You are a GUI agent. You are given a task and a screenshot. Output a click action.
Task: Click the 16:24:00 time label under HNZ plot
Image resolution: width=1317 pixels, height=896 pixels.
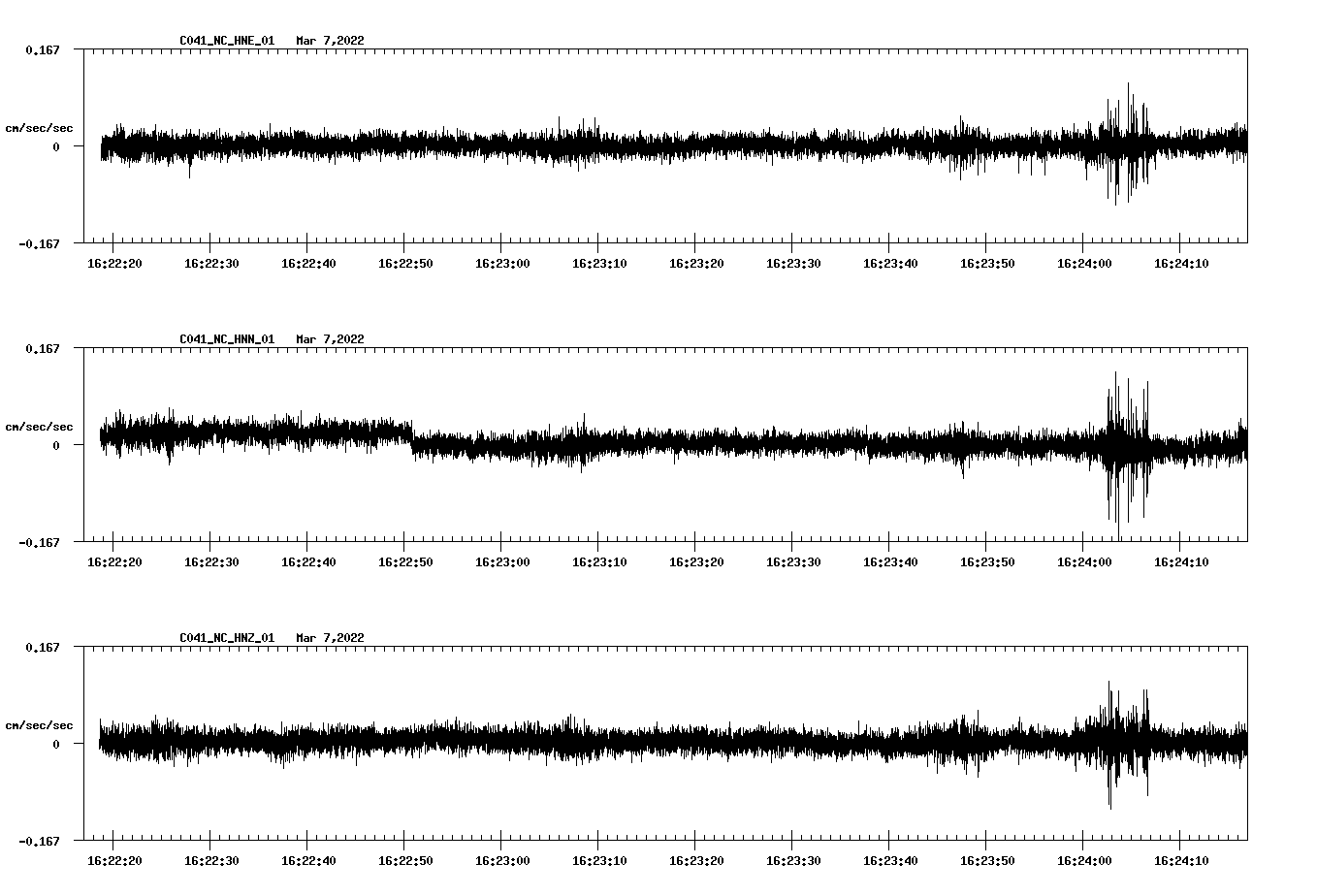(x=1084, y=860)
